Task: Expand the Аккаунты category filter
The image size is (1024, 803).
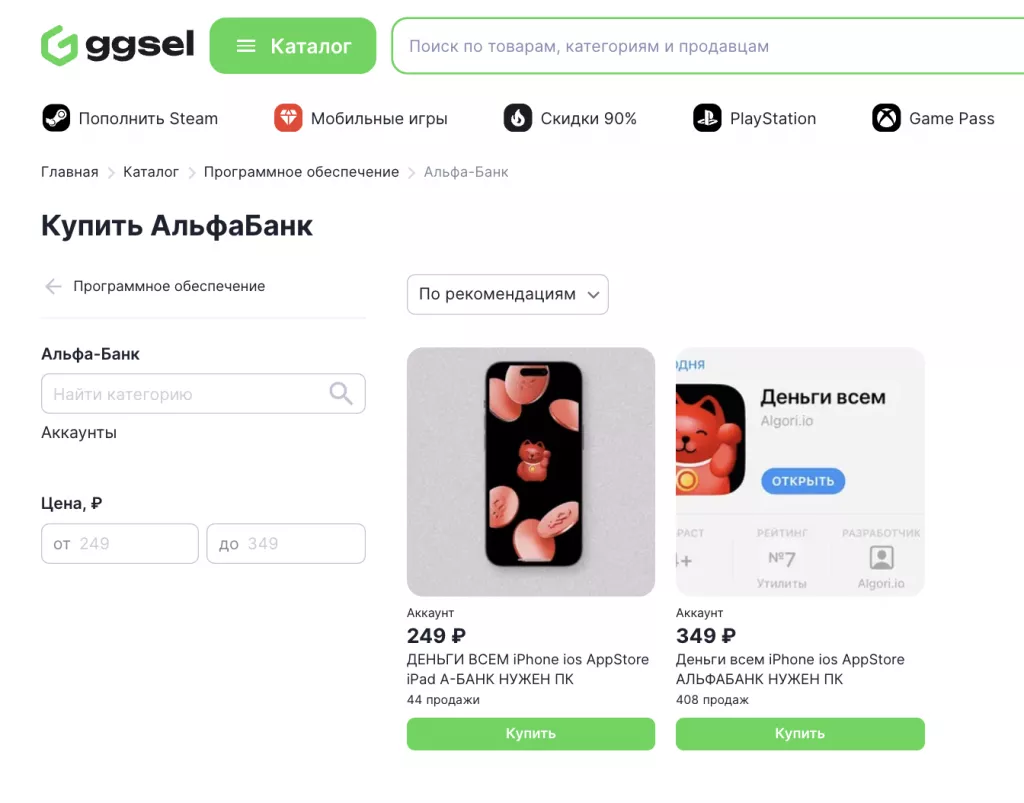Action: [x=77, y=432]
